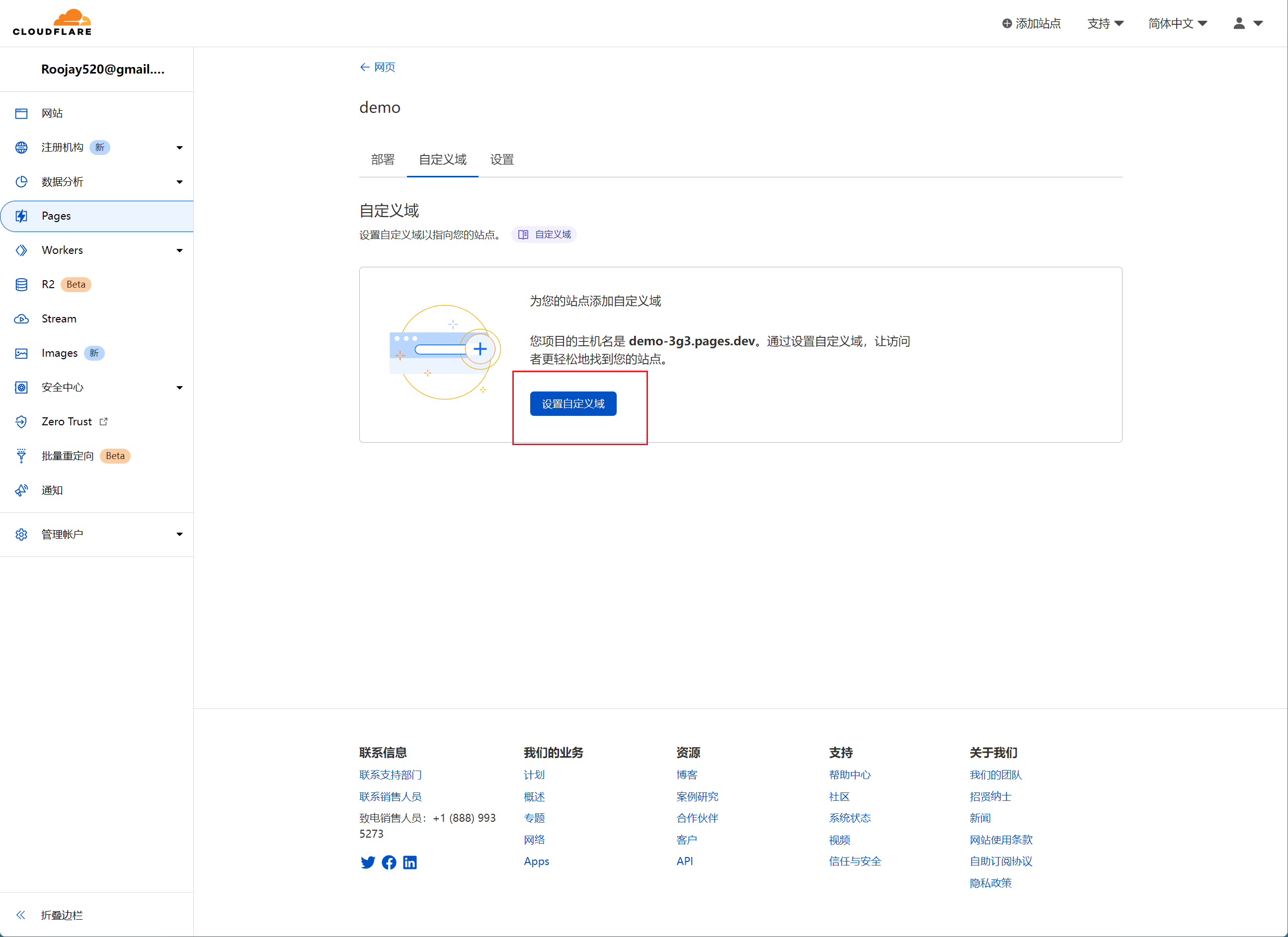The image size is (1288, 937).
Task: Open the Images sidebar icon
Action: (x=21, y=353)
